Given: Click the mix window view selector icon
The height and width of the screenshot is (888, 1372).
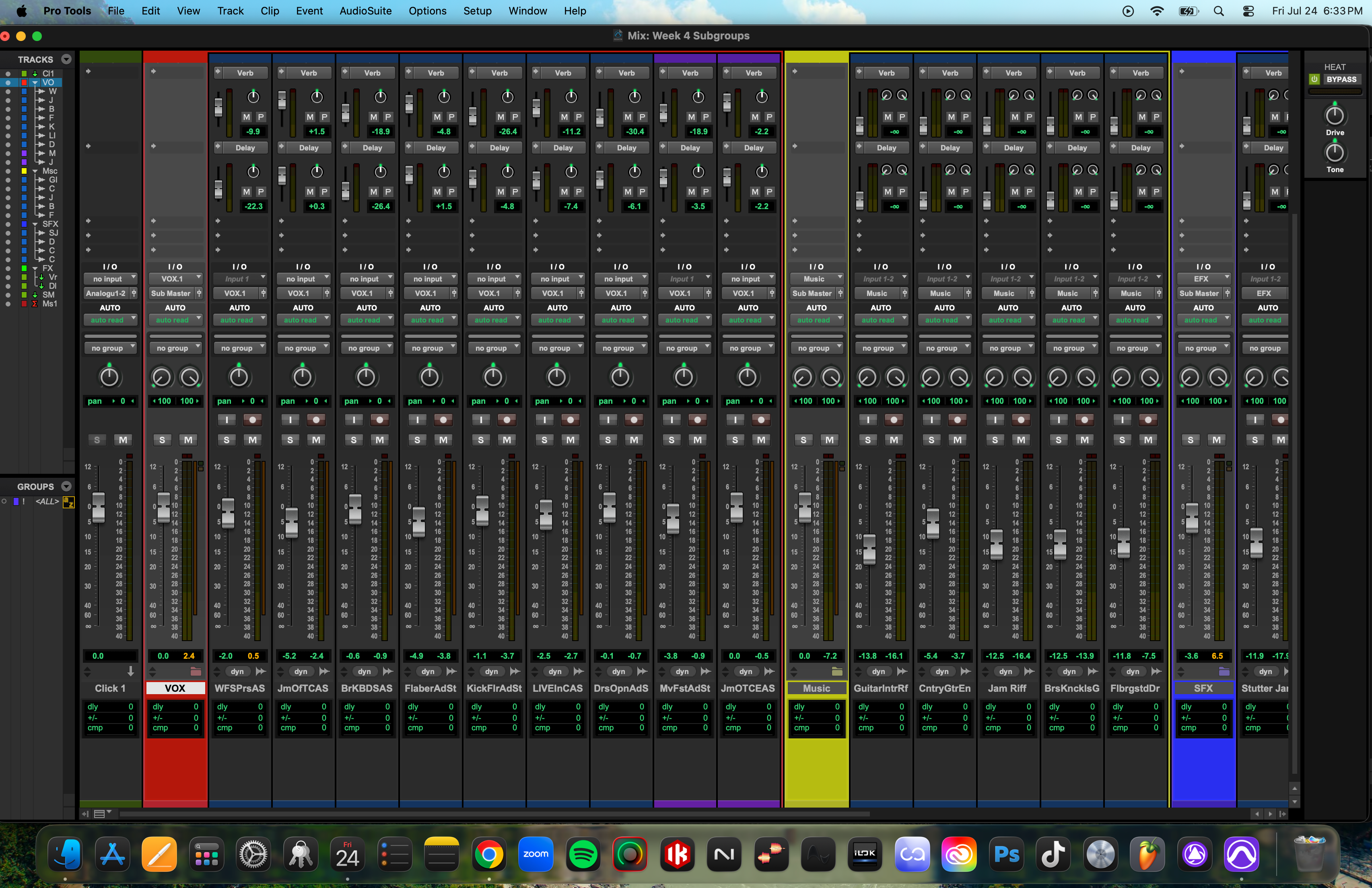Looking at the screenshot, I should pyautogui.click(x=102, y=814).
